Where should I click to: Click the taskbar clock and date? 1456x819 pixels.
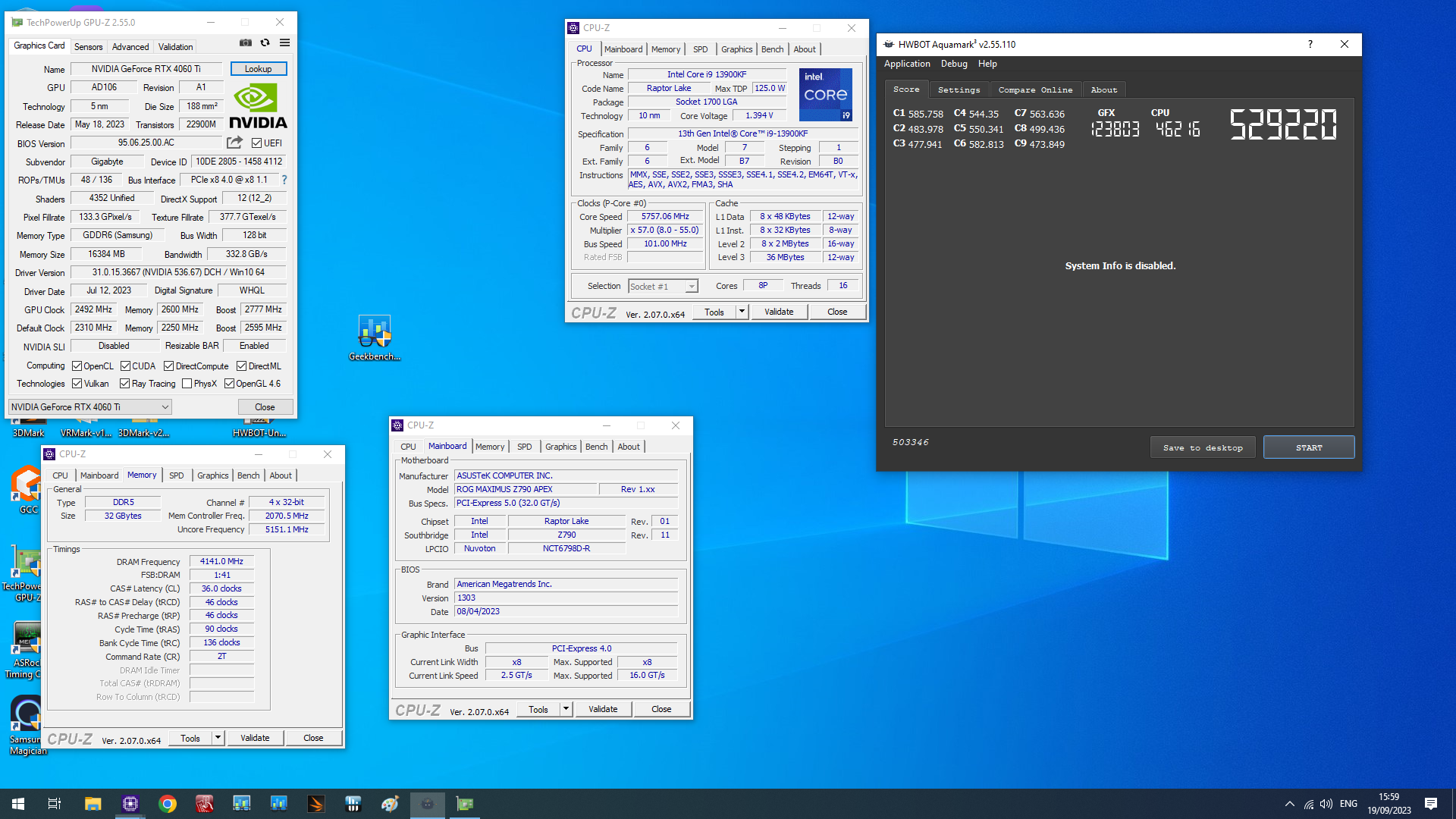point(1389,804)
